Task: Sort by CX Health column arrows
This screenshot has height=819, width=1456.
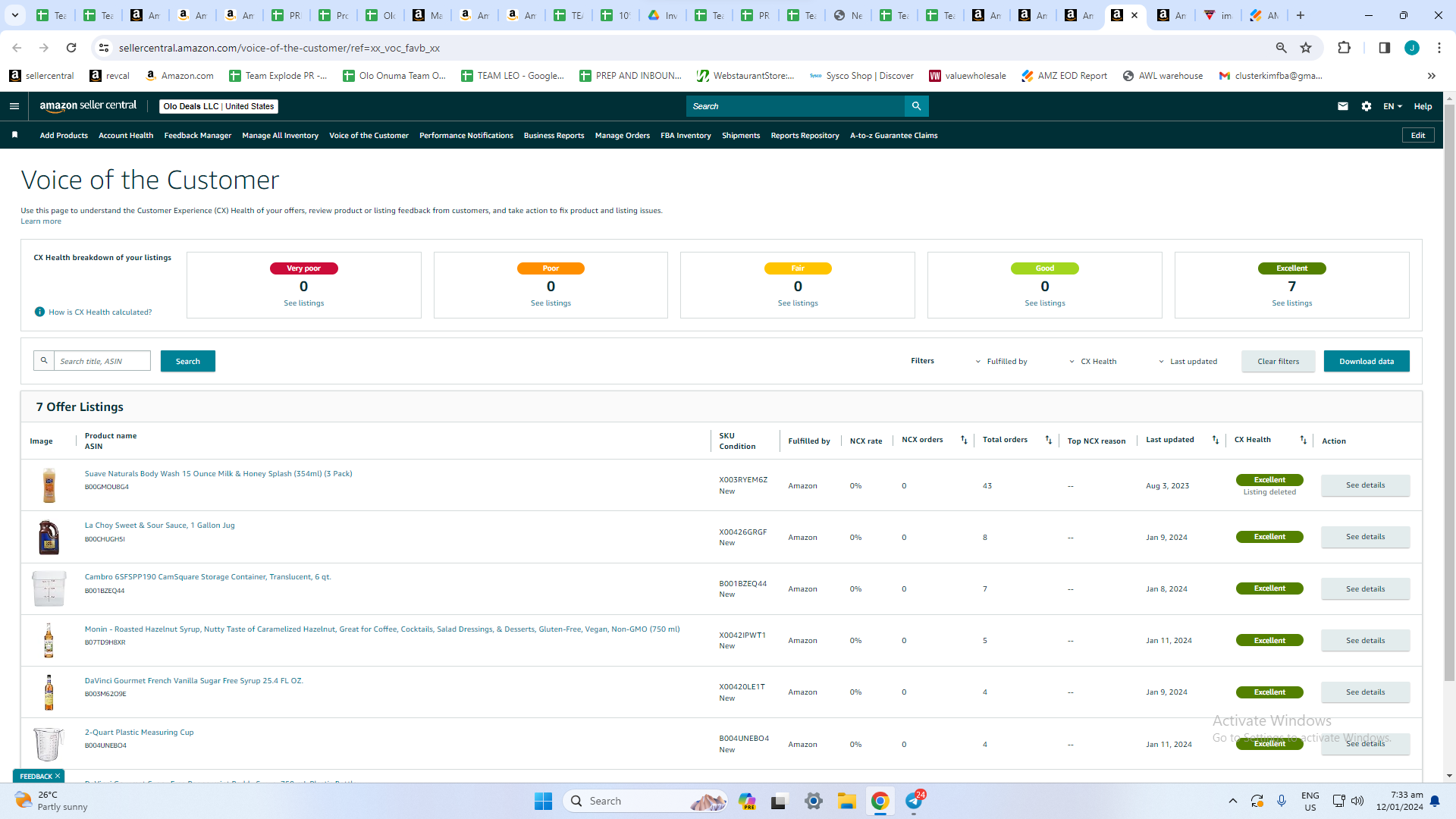Action: (1304, 440)
